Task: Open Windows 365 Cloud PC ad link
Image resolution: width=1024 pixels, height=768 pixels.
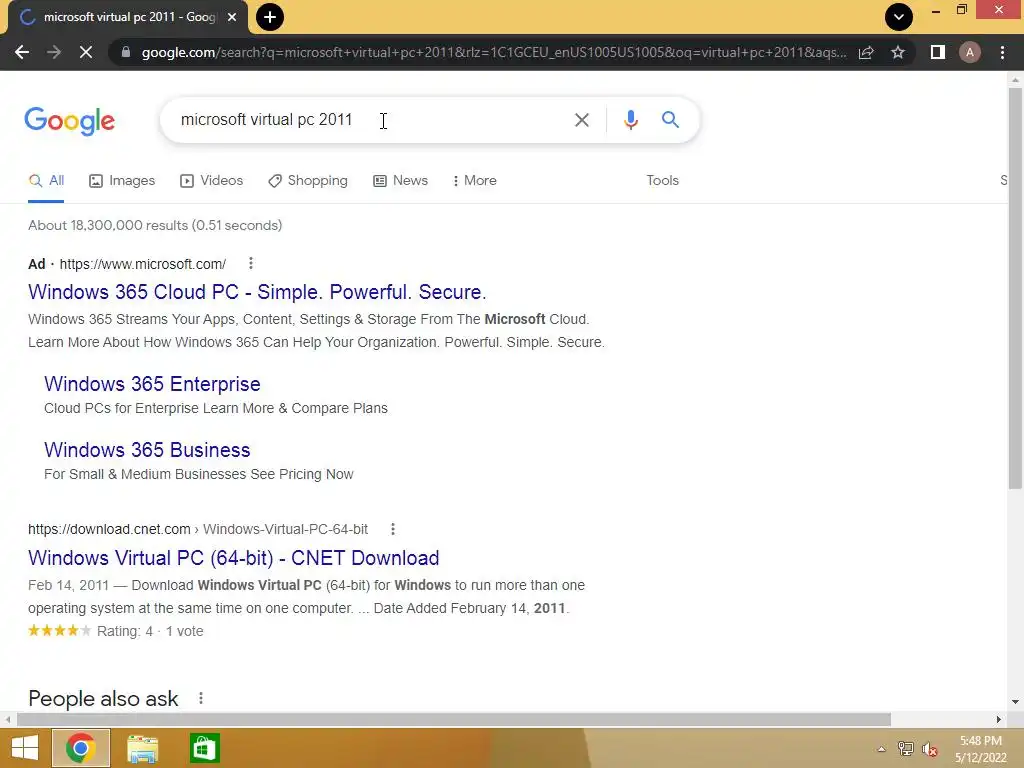Action: 257,292
